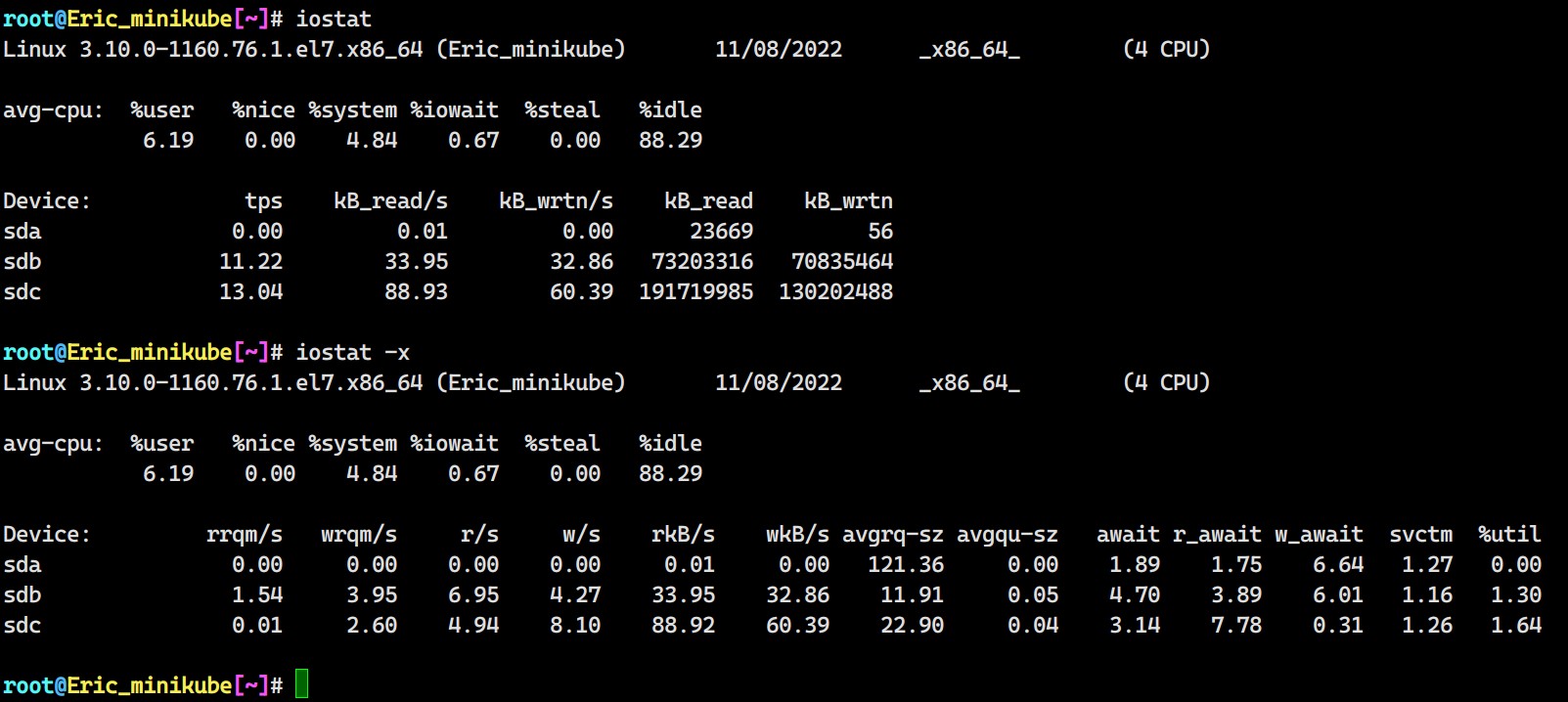Select the "tps" column header
This screenshot has height=702, width=1568.
tap(264, 201)
